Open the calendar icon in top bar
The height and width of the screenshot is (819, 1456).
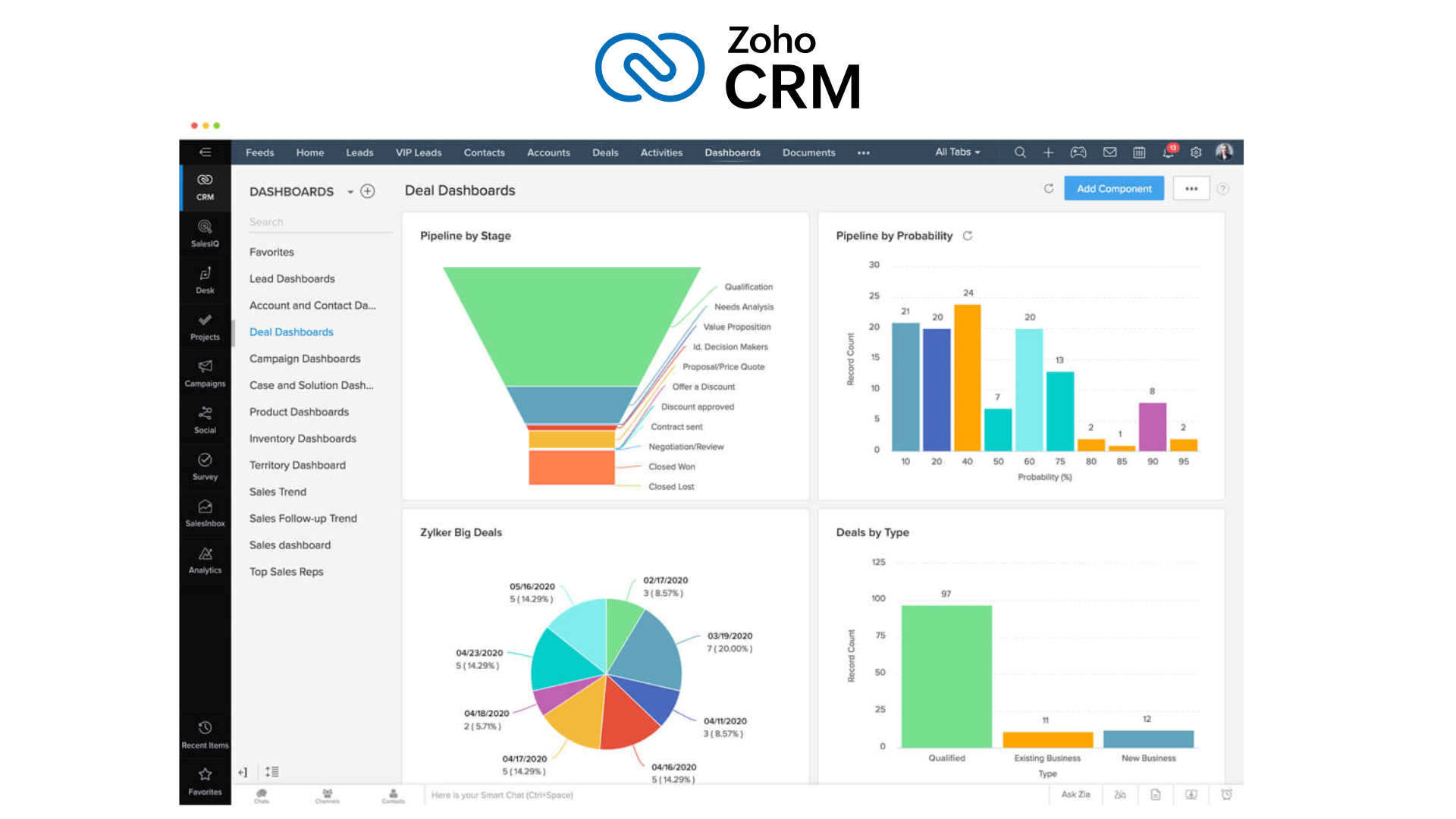tap(1139, 152)
